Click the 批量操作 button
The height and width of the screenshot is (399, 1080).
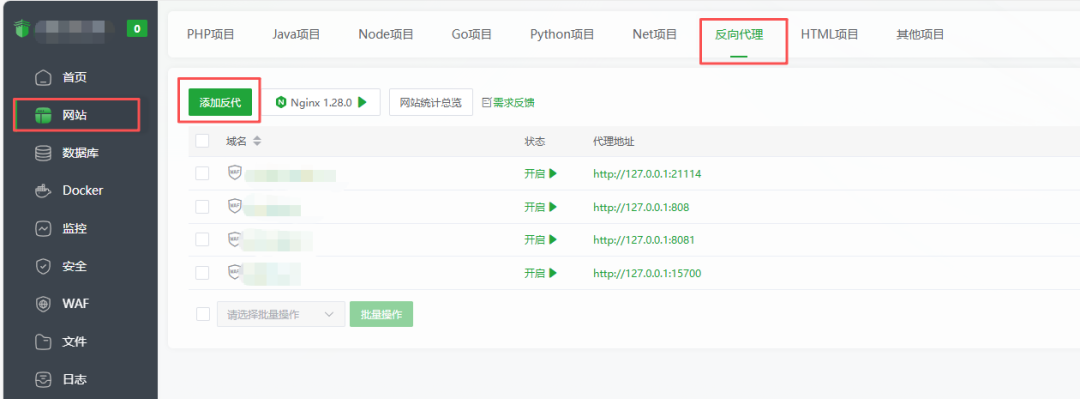pyautogui.click(x=381, y=314)
